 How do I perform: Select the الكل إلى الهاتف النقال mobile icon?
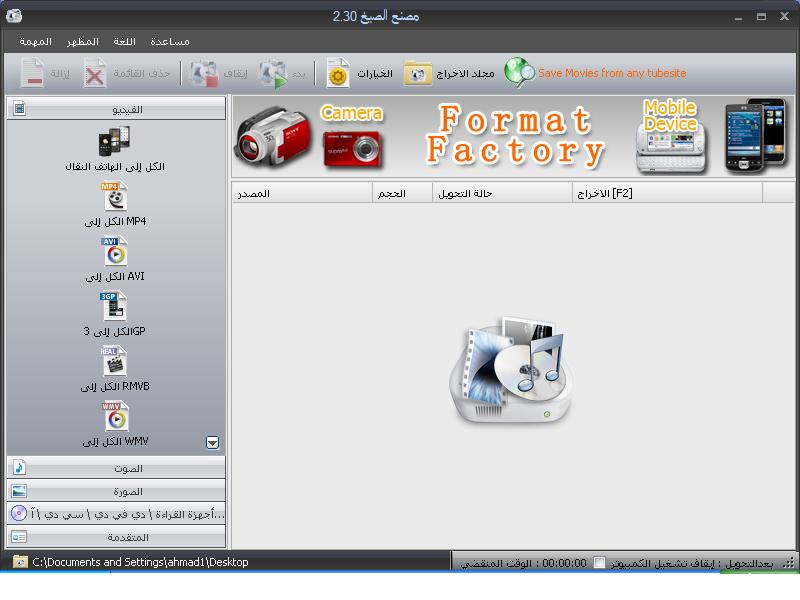click(114, 141)
